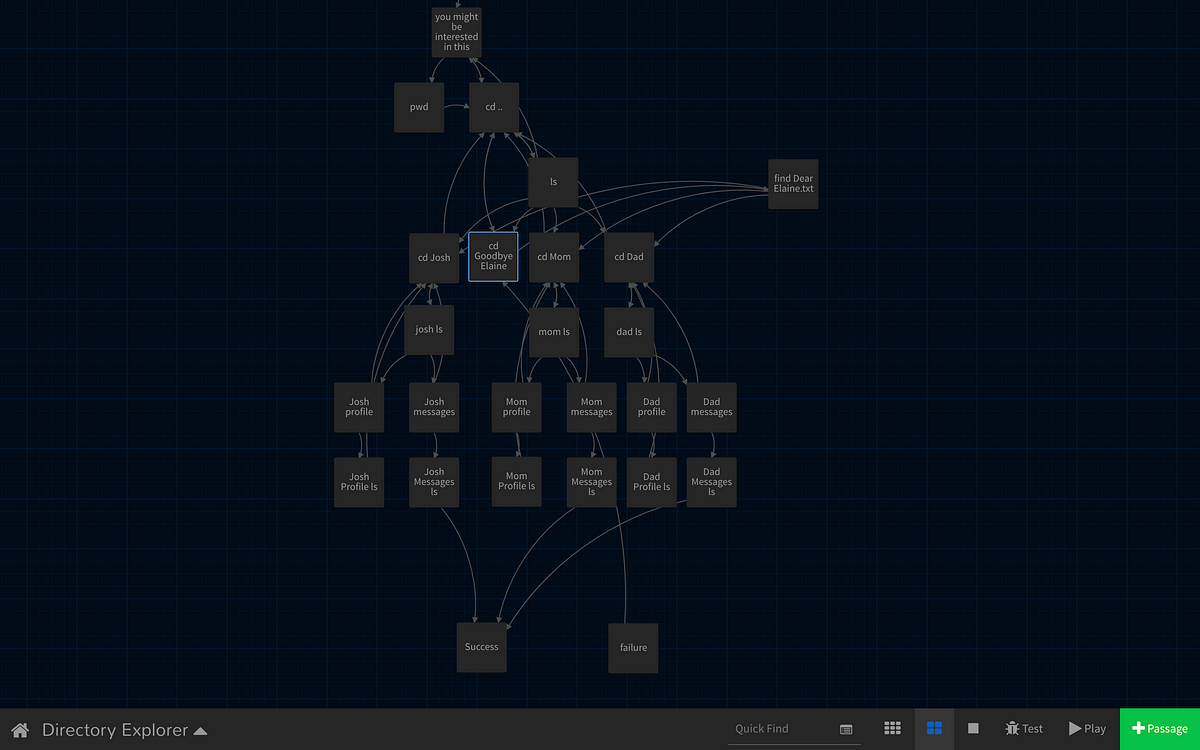Screen dimensions: 1200x750
Task: Select the 'failure' passage
Action: click(x=633, y=648)
